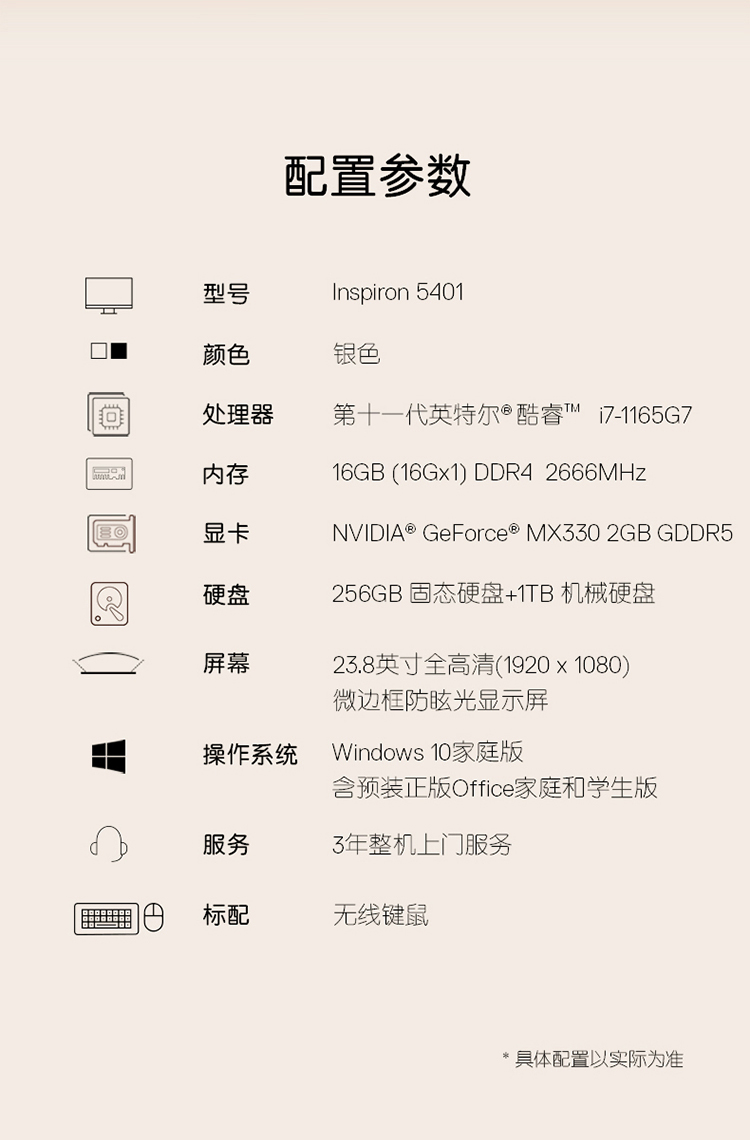Screen dimensions: 750x1140
Task: Click the Windows logo icon
Action: click(109, 756)
